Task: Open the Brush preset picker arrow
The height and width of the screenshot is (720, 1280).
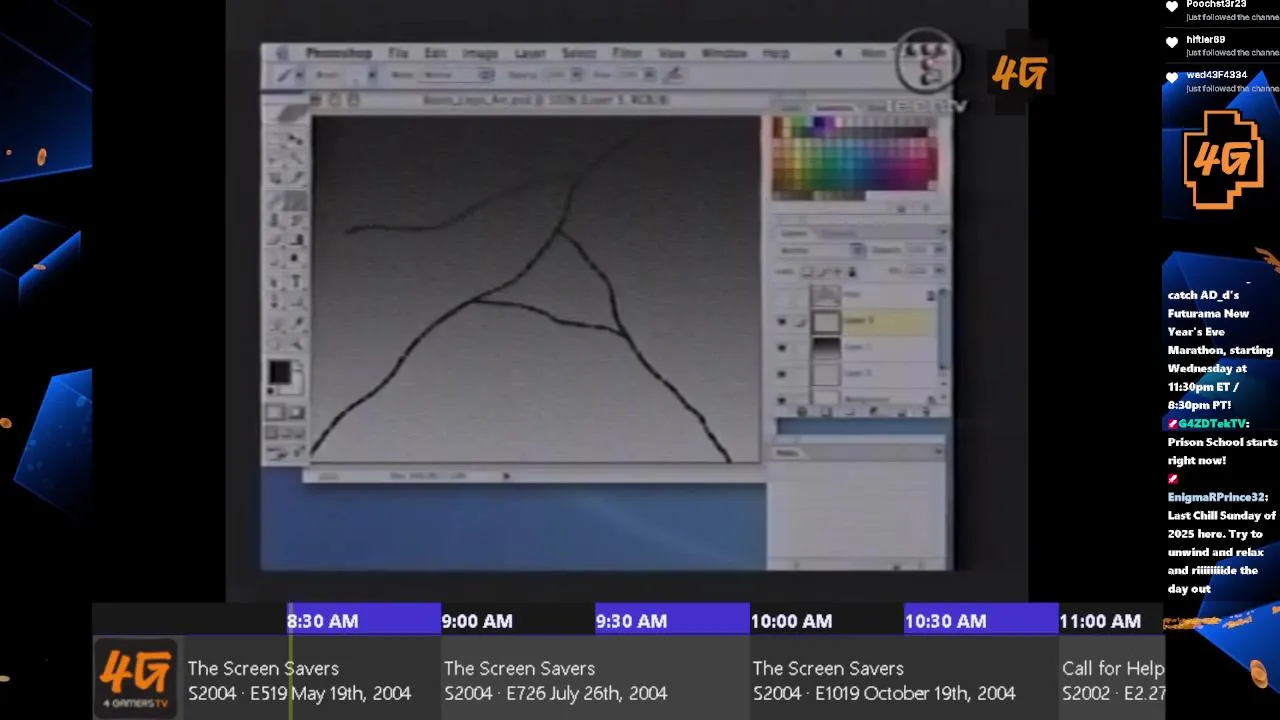Action: [x=371, y=75]
